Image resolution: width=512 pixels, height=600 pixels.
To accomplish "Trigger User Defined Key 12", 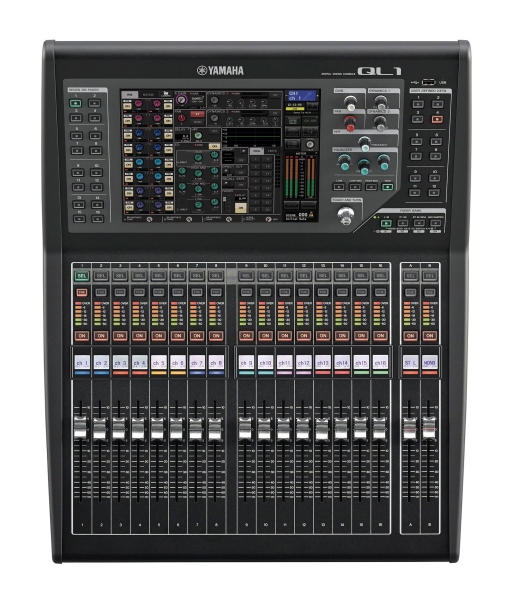I will [433, 192].
